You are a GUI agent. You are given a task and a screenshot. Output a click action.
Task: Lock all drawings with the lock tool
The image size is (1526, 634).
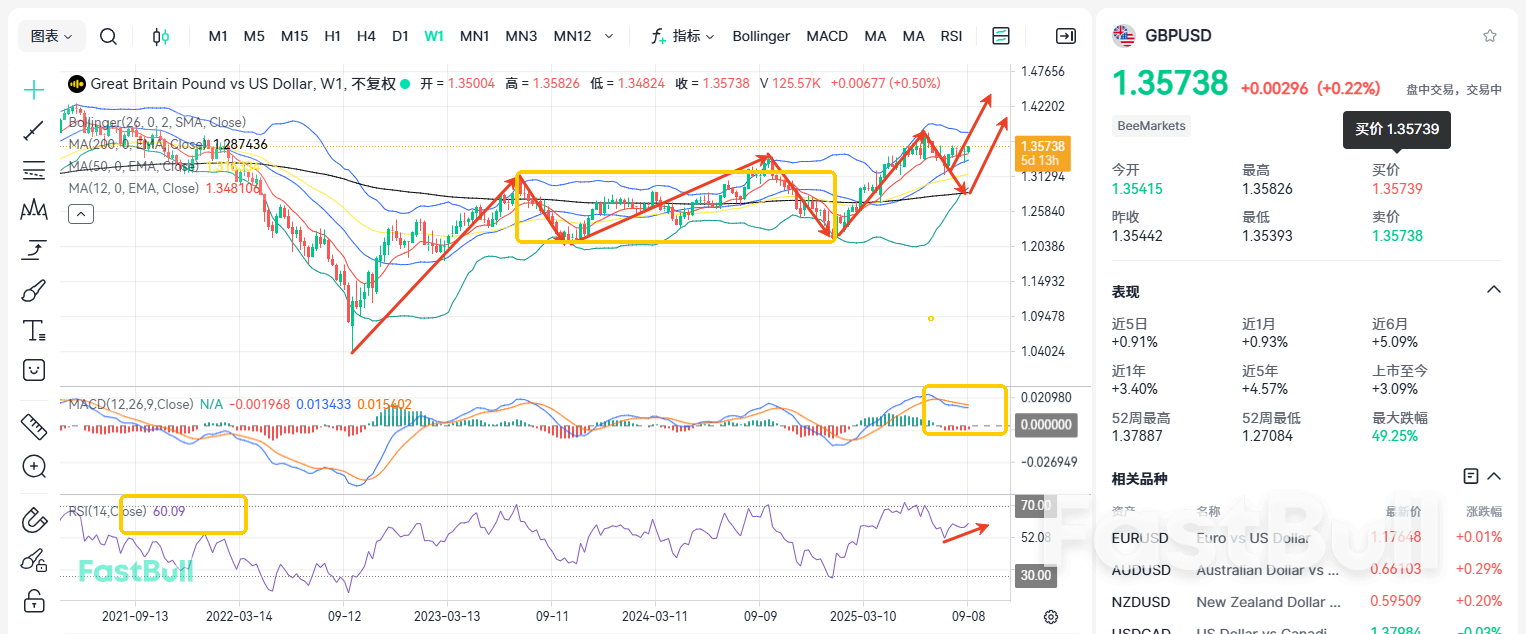33,601
